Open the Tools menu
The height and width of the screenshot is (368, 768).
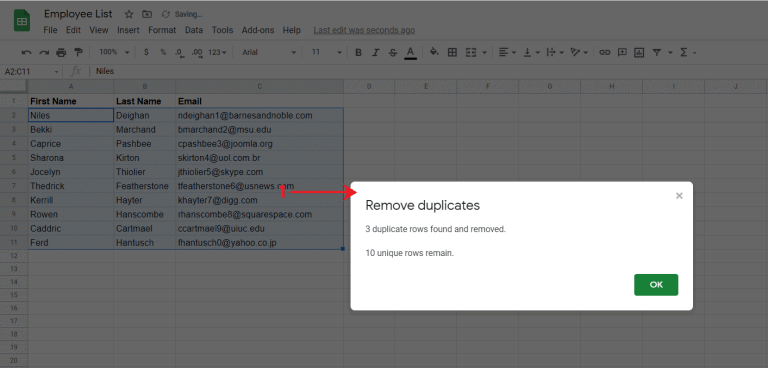coord(222,30)
